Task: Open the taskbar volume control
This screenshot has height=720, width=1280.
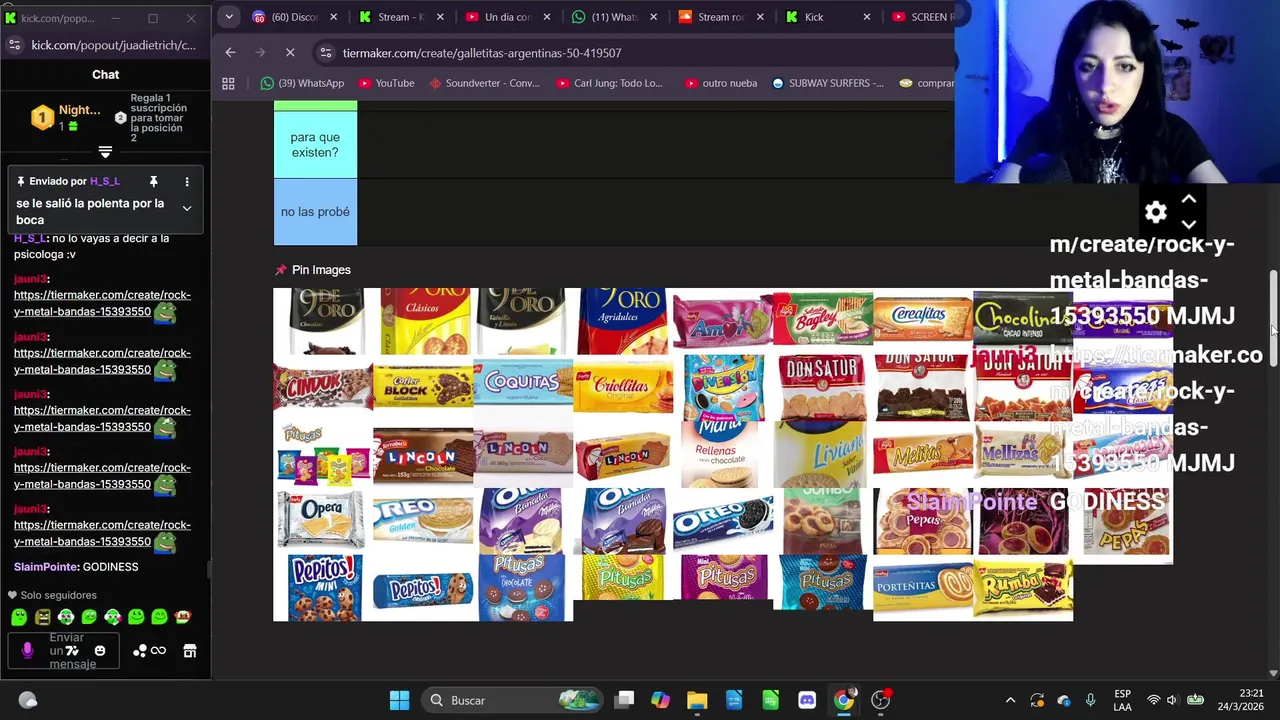Action: point(1172,700)
